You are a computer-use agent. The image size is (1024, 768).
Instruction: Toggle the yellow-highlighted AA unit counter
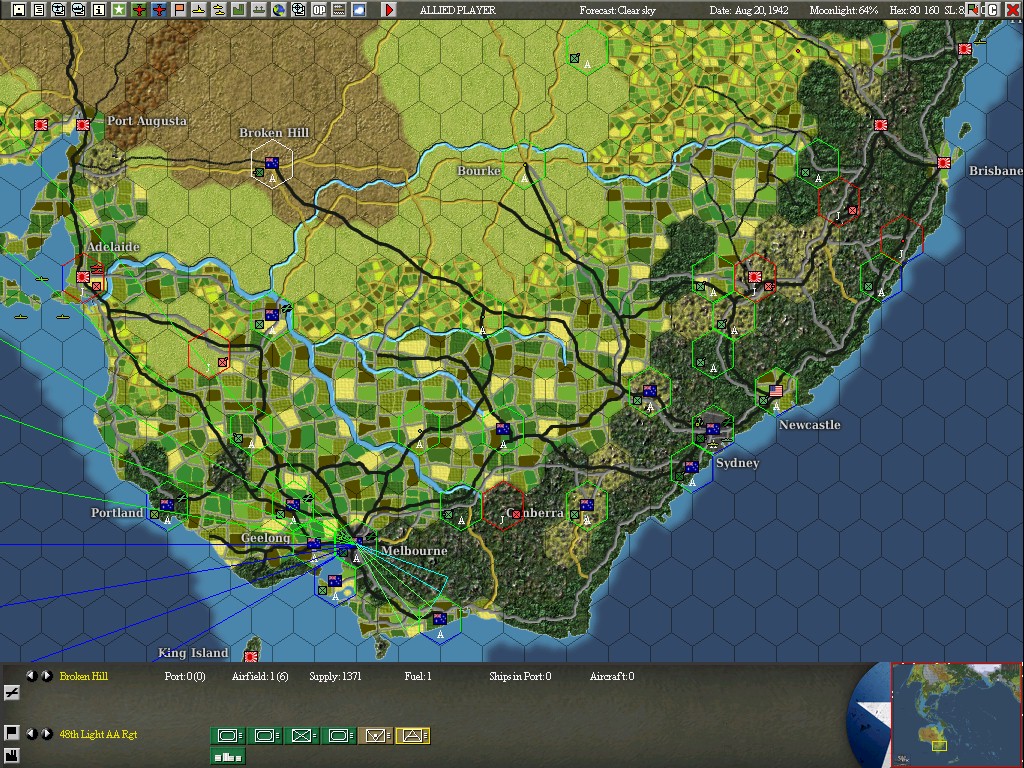(x=413, y=734)
